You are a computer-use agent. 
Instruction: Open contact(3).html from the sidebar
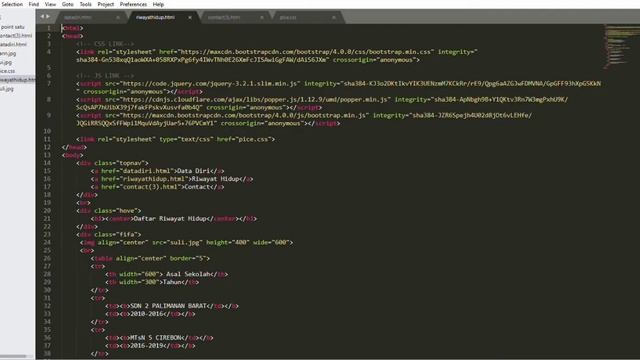point(16,36)
